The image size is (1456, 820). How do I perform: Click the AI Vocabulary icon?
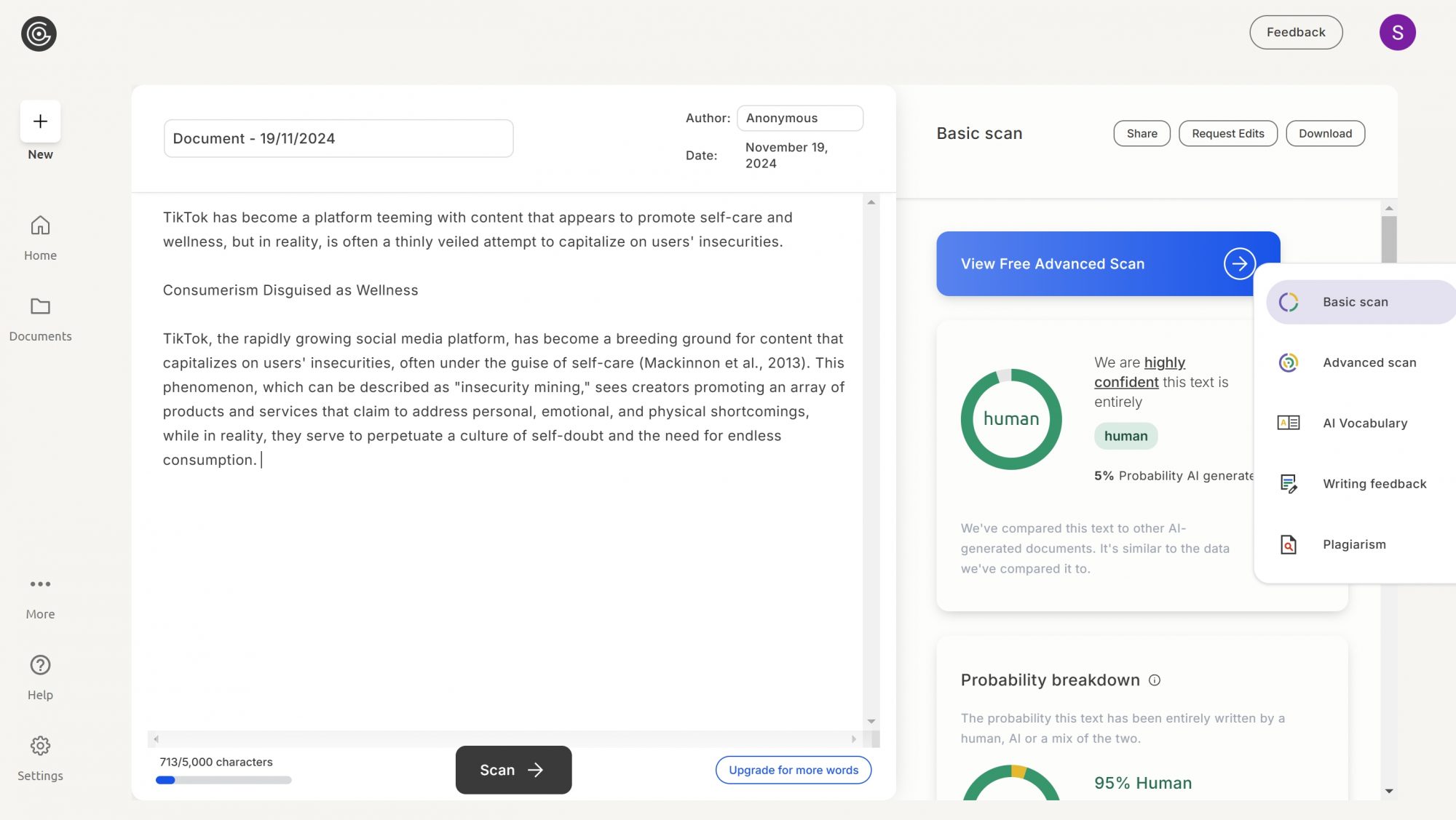1289,423
